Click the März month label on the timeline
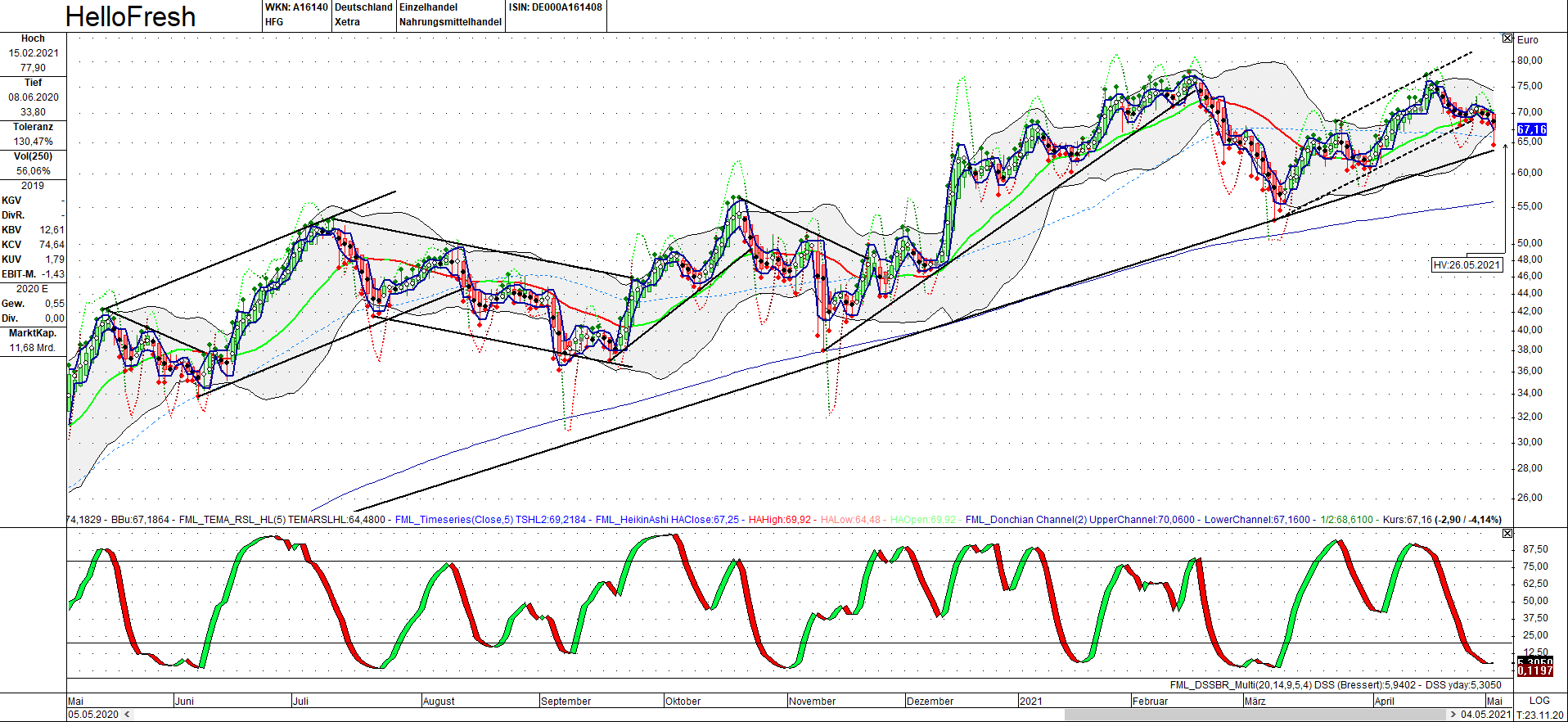This screenshot has height=722, width=1568. click(1255, 702)
